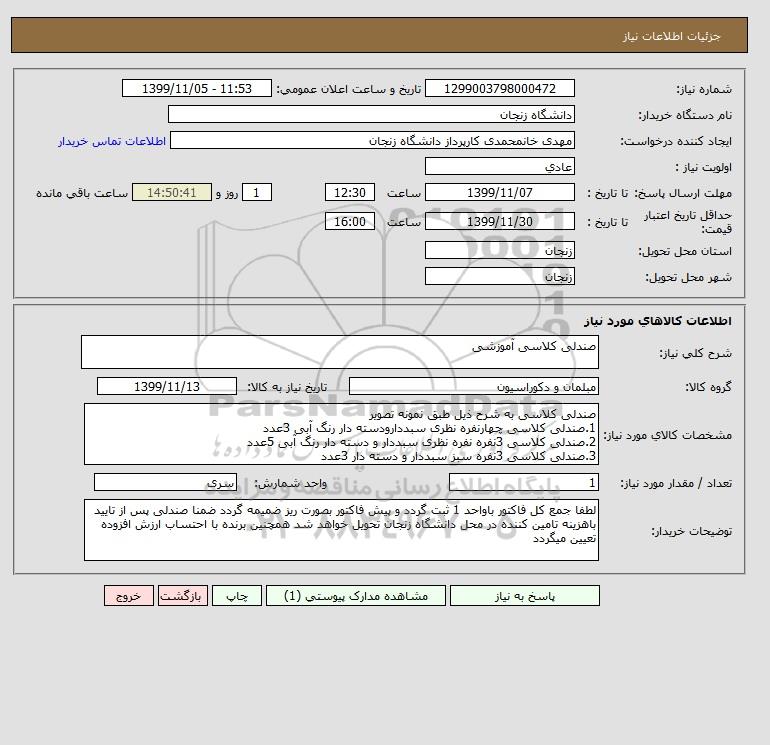Click the حداقل تاریخ اعتبار قیمت label

tap(688, 222)
